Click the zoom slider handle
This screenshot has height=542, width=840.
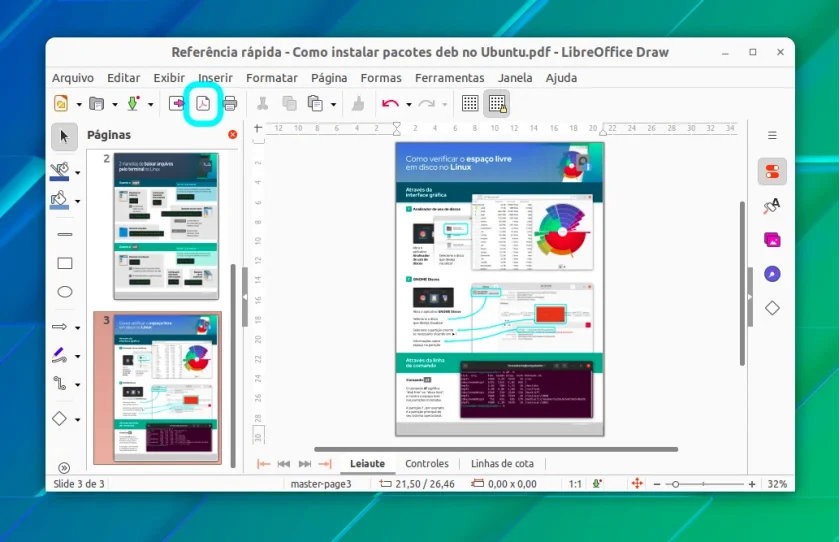676,484
